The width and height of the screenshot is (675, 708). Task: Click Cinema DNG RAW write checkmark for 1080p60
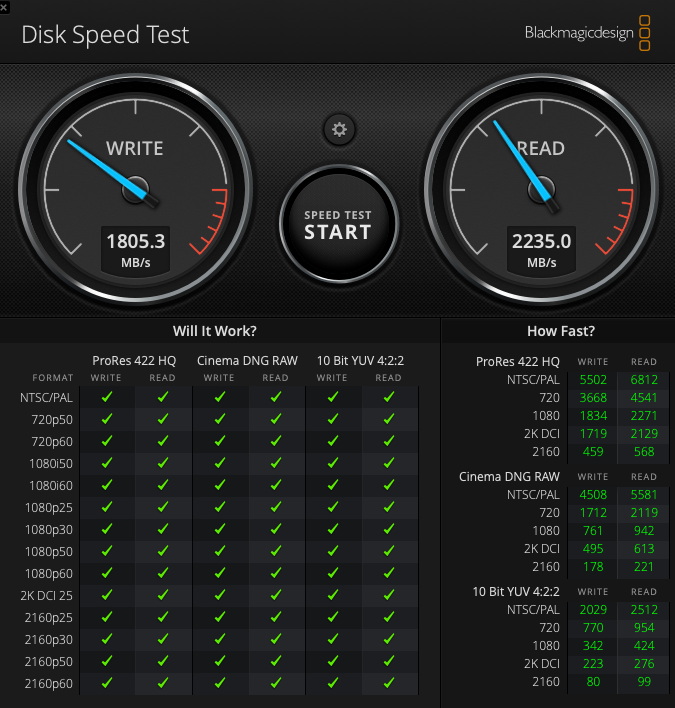[220, 573]
